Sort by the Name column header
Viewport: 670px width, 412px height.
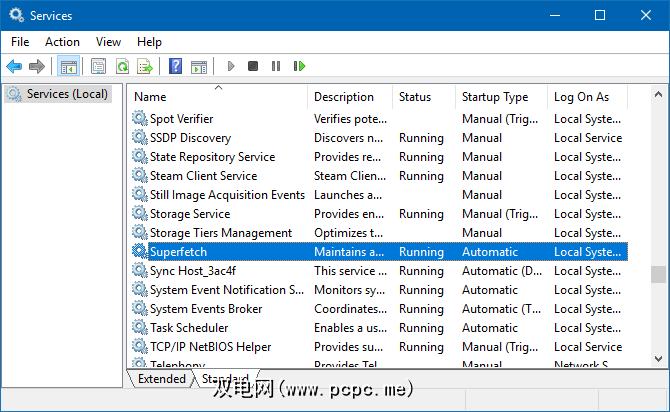(150, 97)
